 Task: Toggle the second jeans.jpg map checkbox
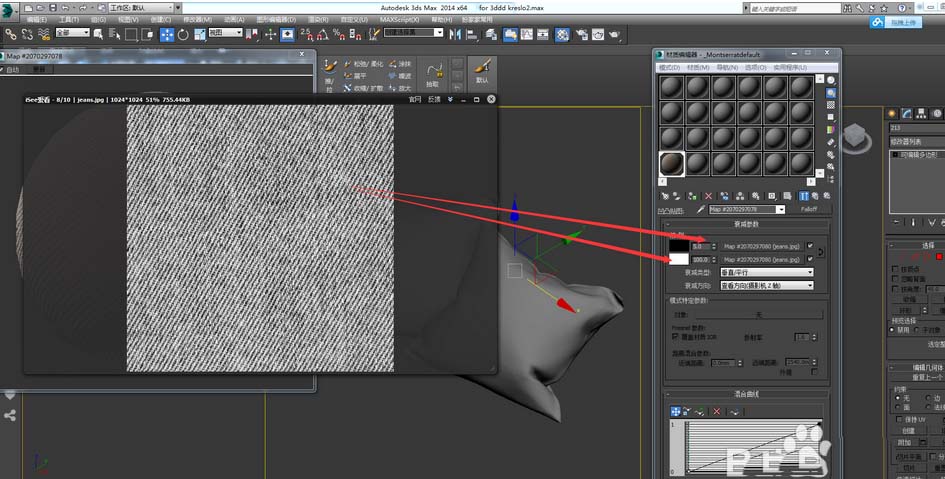pos(810,259)
